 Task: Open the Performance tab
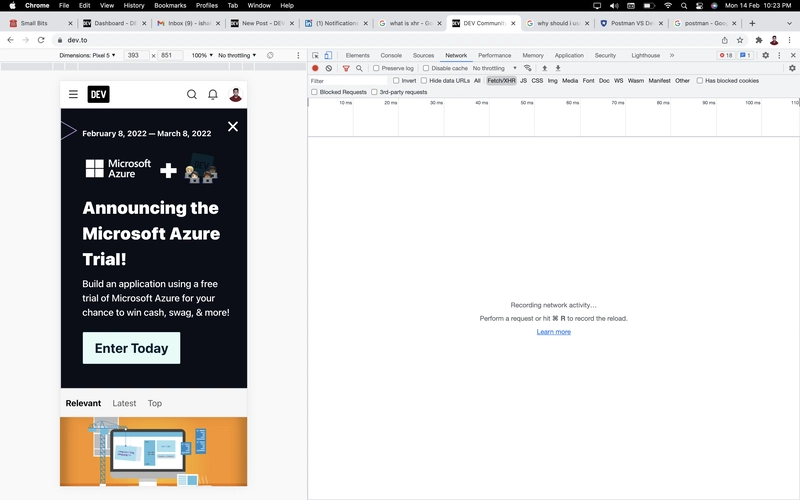pos(494,55)
